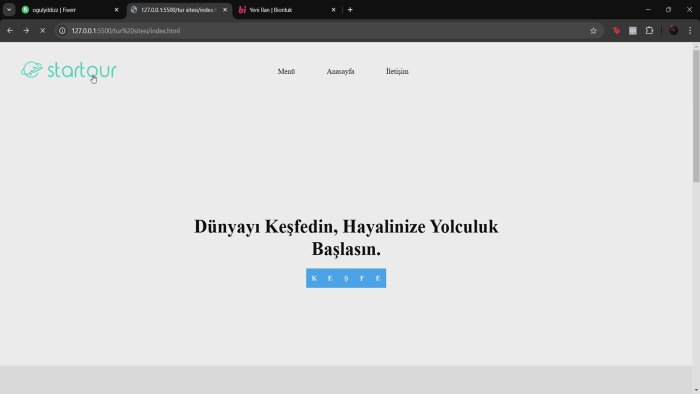This screenshot has height=394, width=700.
Task: Click the scrollbar down arrow
Action: [x=696, y=390]
